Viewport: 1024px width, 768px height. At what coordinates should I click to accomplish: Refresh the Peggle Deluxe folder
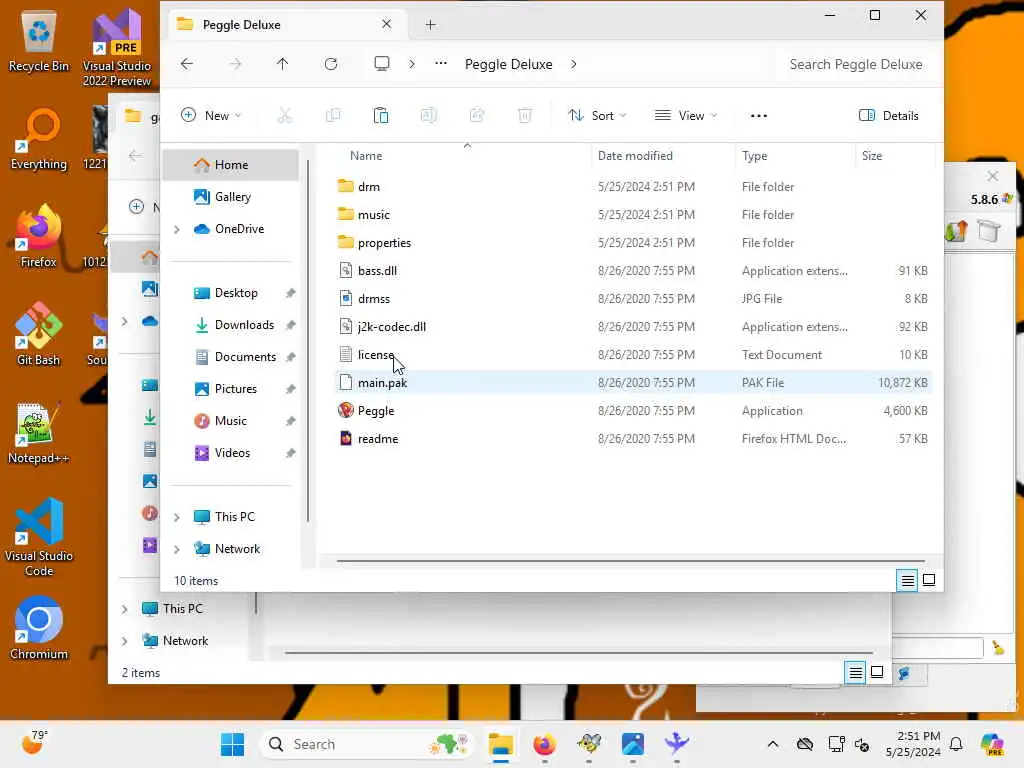pyautogui.click(x=331, y=64)
